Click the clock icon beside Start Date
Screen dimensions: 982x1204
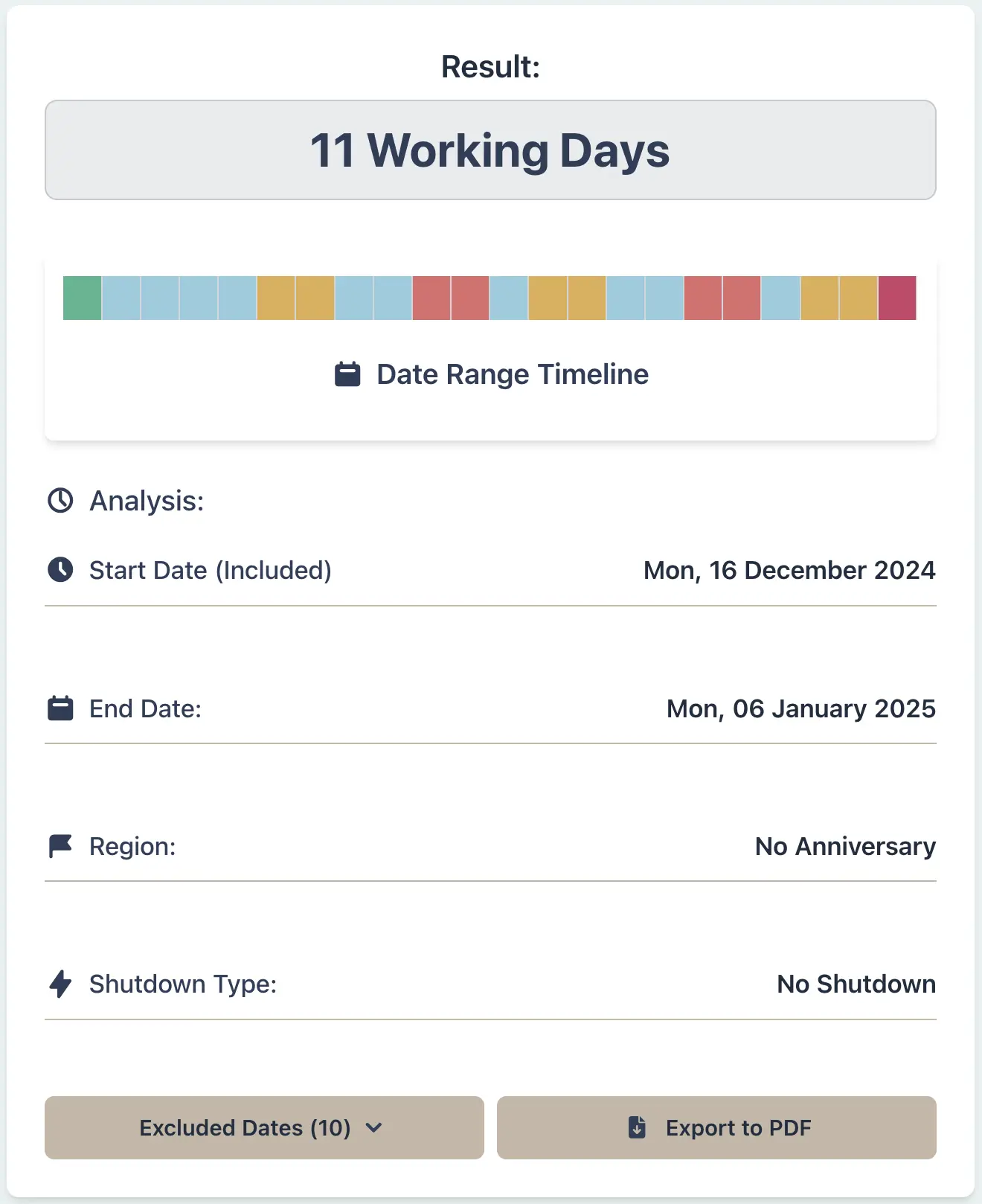60,570
